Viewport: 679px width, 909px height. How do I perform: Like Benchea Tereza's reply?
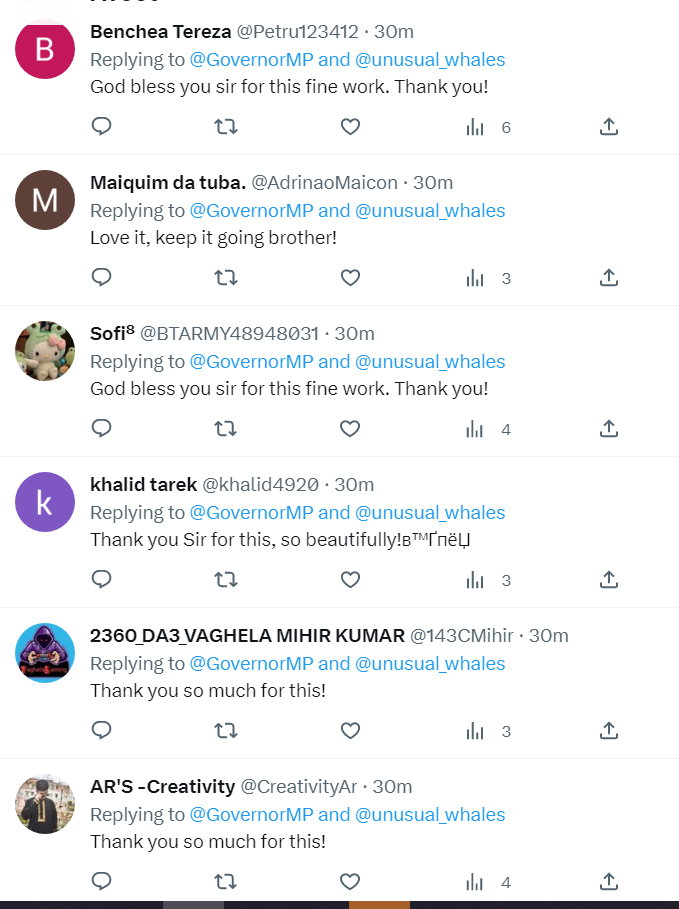(x=350, y=127)
